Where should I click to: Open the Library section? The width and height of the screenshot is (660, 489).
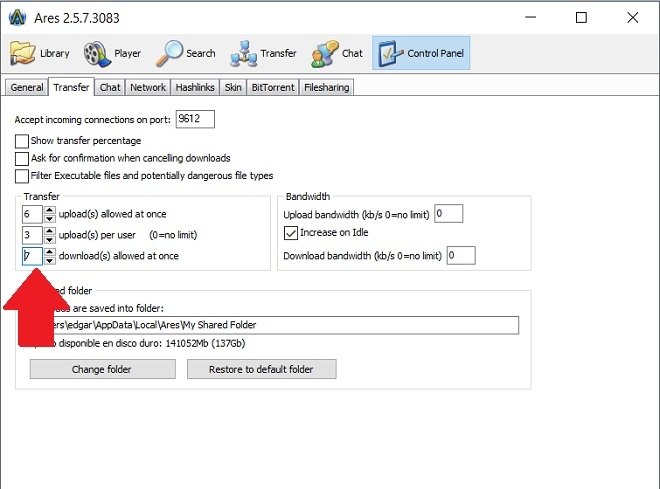coord(40,53)
